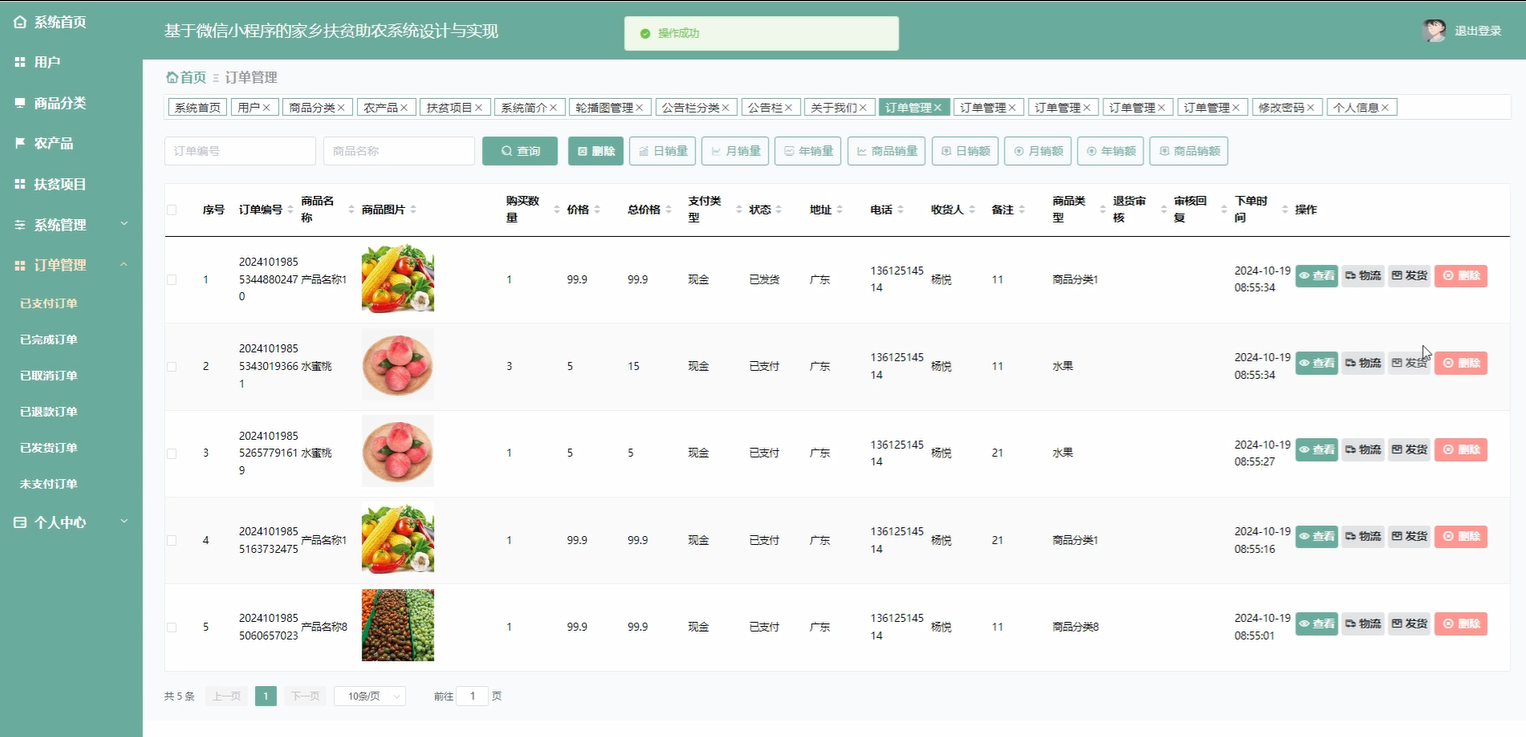Close the 修改密码 tab

click(1311, 108)
